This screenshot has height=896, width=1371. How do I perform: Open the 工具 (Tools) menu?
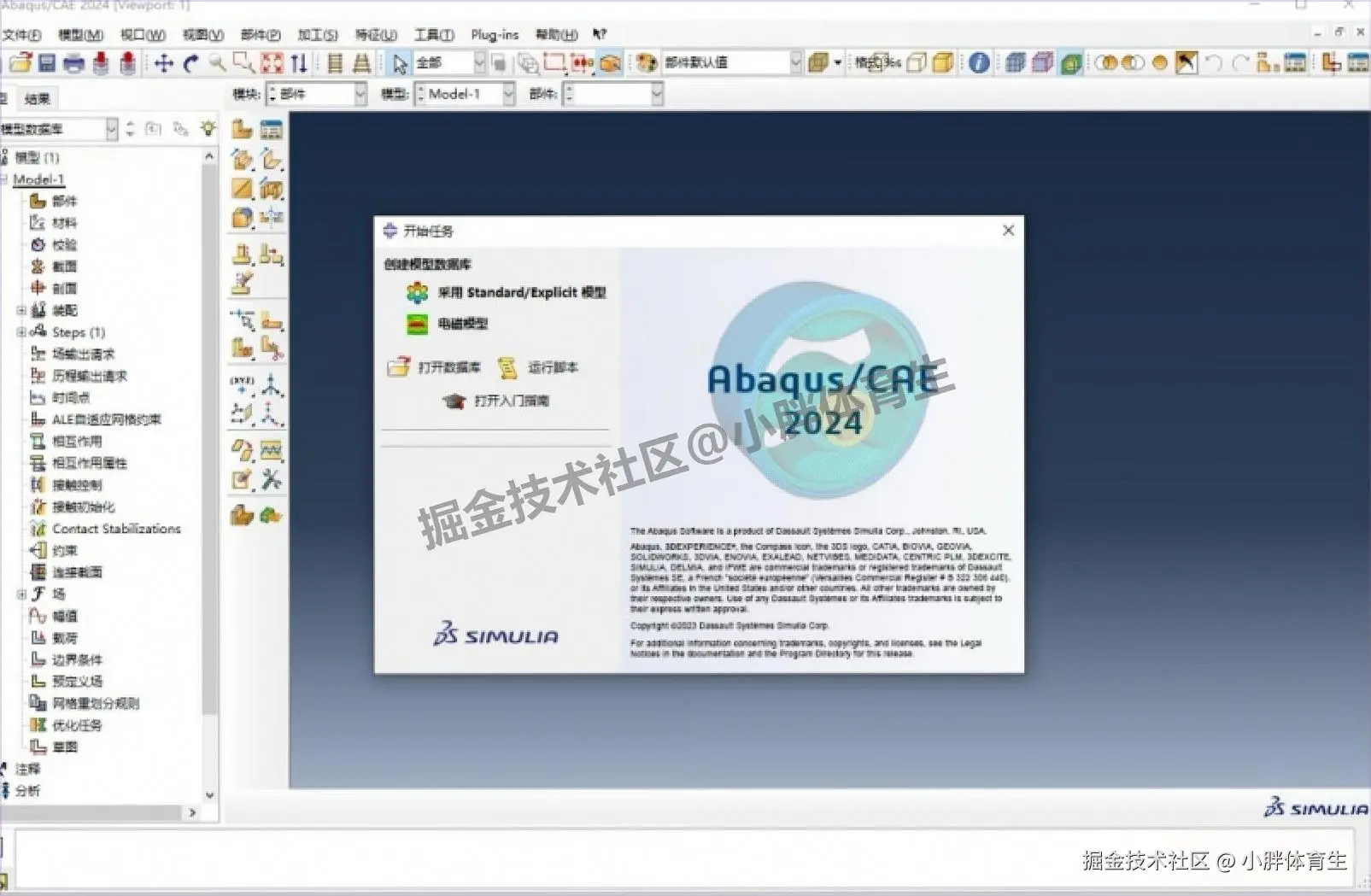432,35
